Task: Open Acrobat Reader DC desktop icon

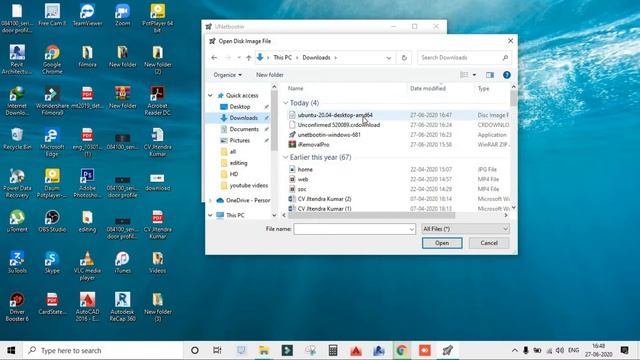Action: coord(158,100)
